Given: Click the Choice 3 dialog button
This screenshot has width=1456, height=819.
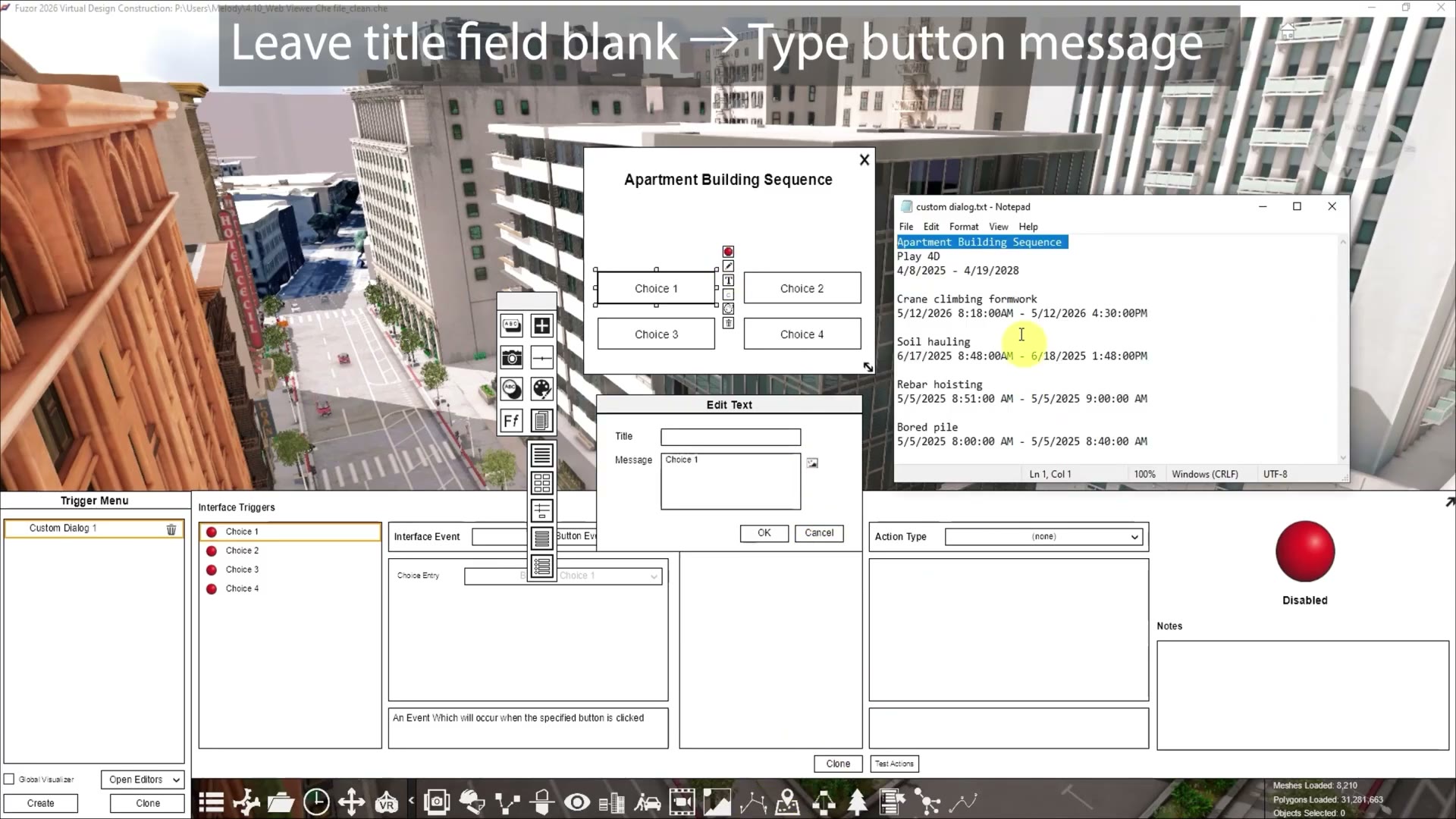Looking at the screenshot, I should click(656, 334).
